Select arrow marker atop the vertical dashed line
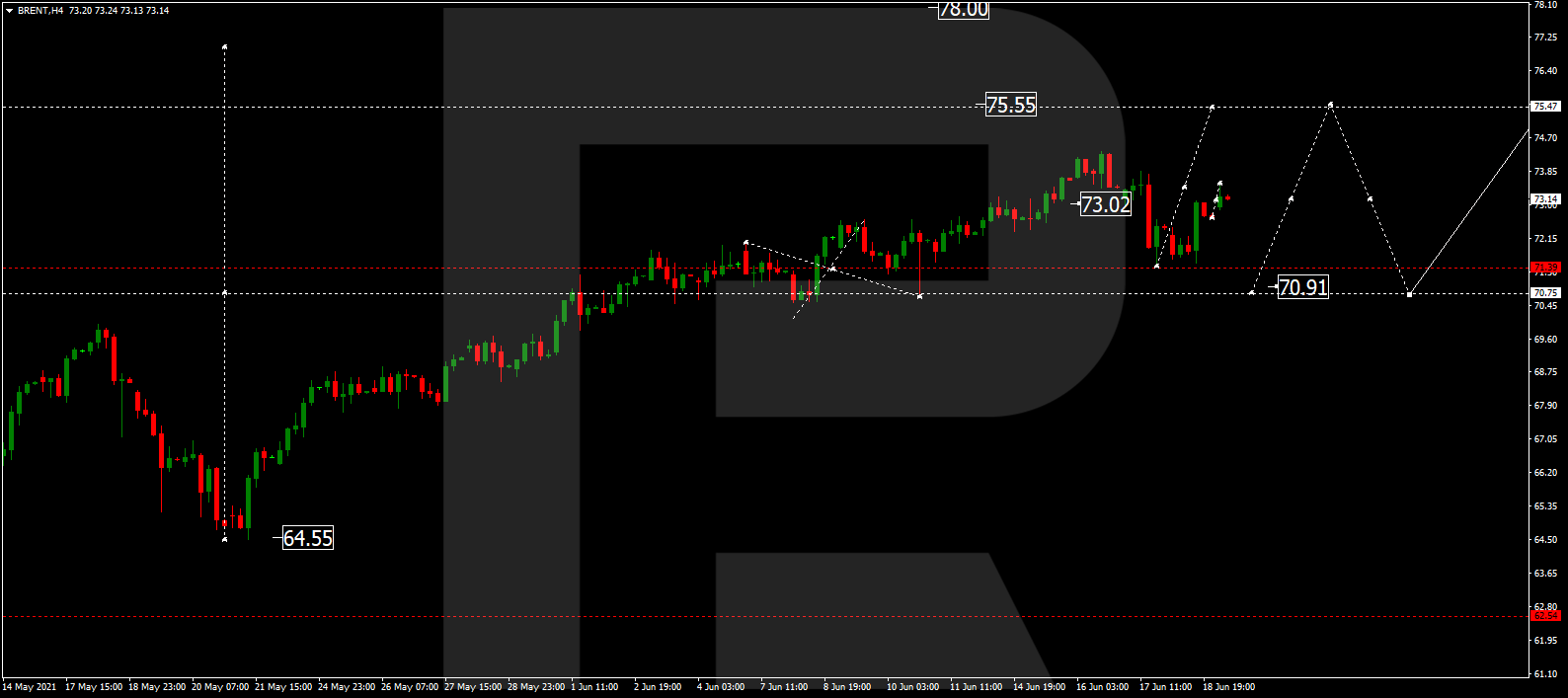This screenshot has width=1568, height=698. point(225,46)
